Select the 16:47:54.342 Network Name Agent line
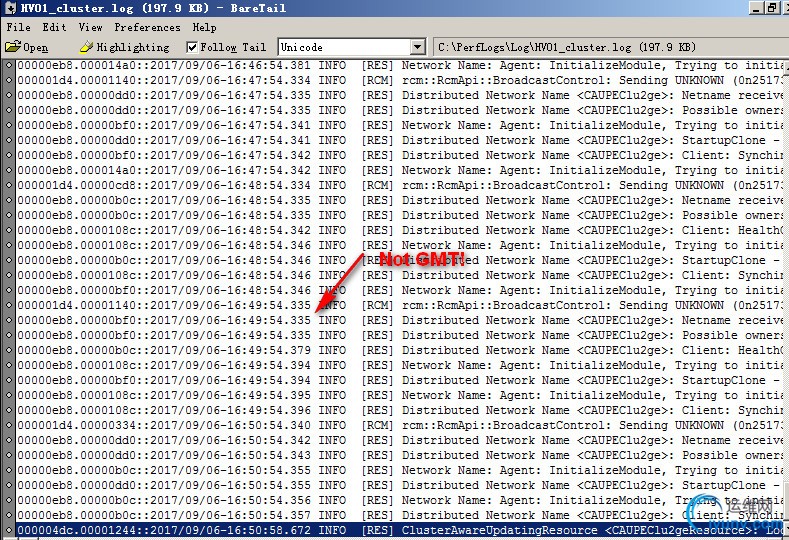 pos(400,170)
